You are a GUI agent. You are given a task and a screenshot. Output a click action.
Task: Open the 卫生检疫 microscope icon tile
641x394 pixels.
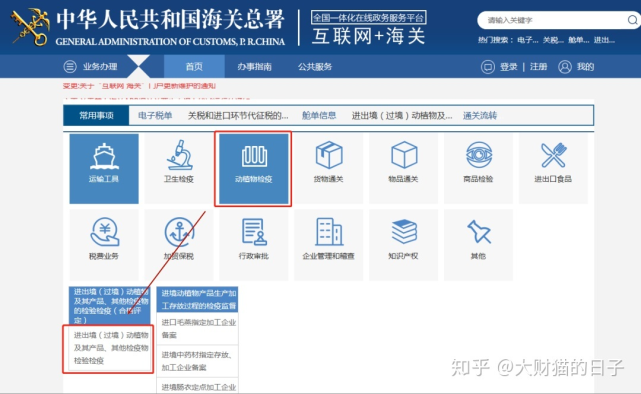179,168
